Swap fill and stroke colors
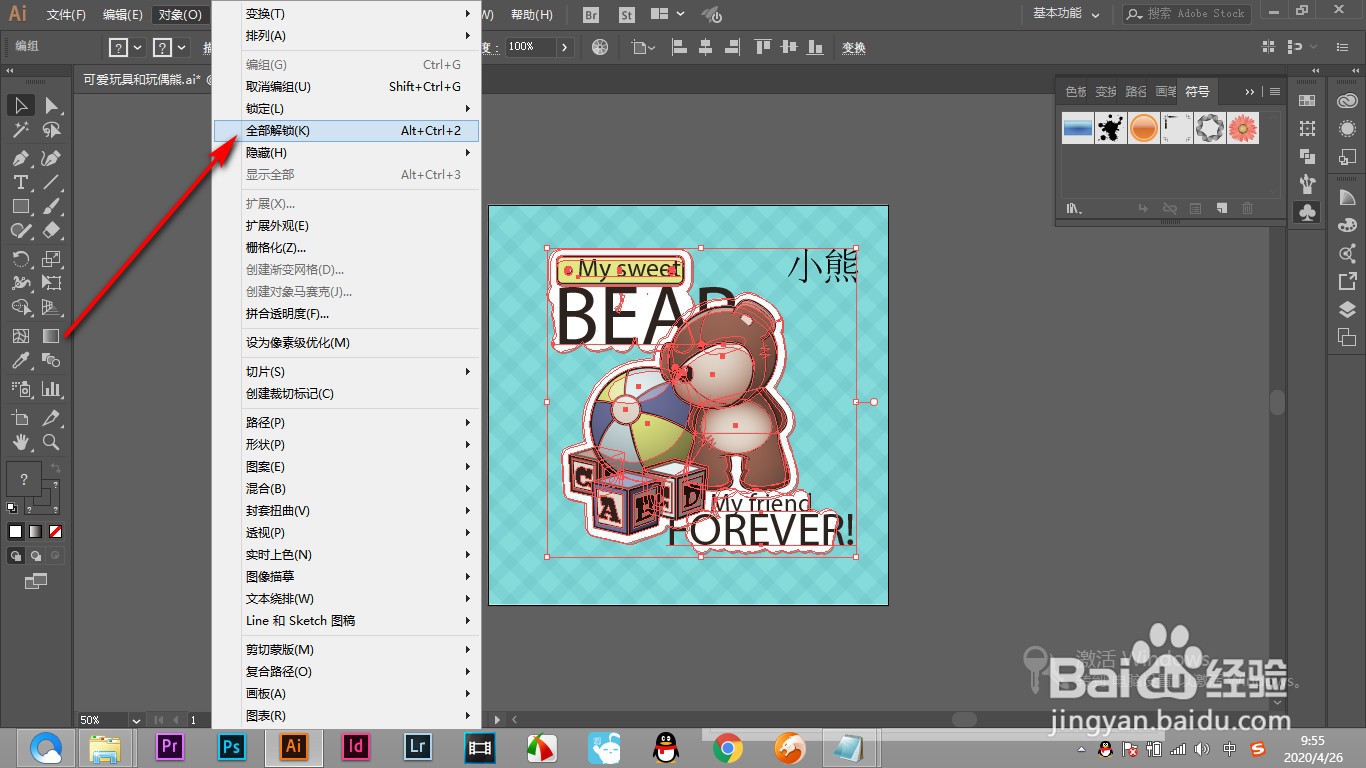The image size is (1366, 768). tap(56, 468)
